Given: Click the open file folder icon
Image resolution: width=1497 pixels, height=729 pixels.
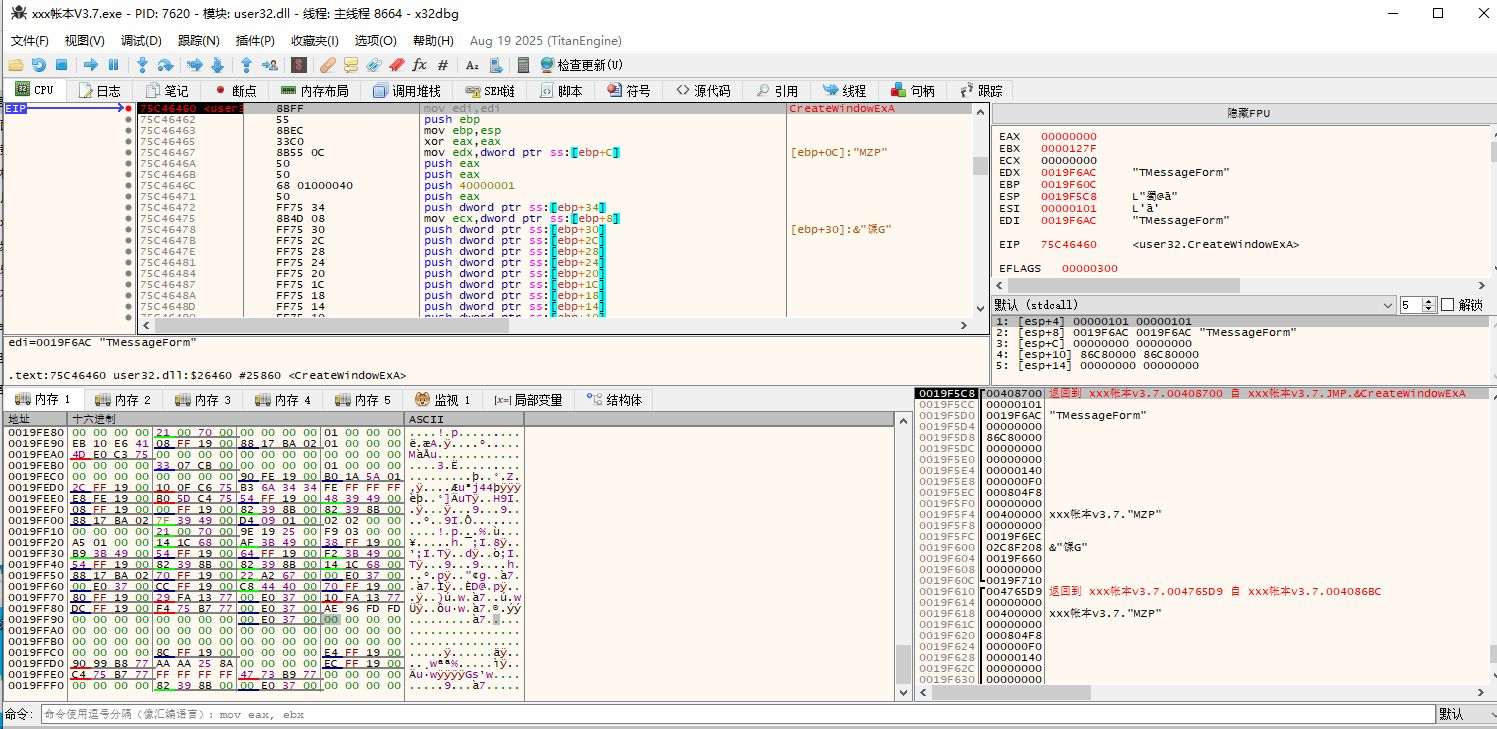Looking at the screenshot, I should (x=17, y=65).
